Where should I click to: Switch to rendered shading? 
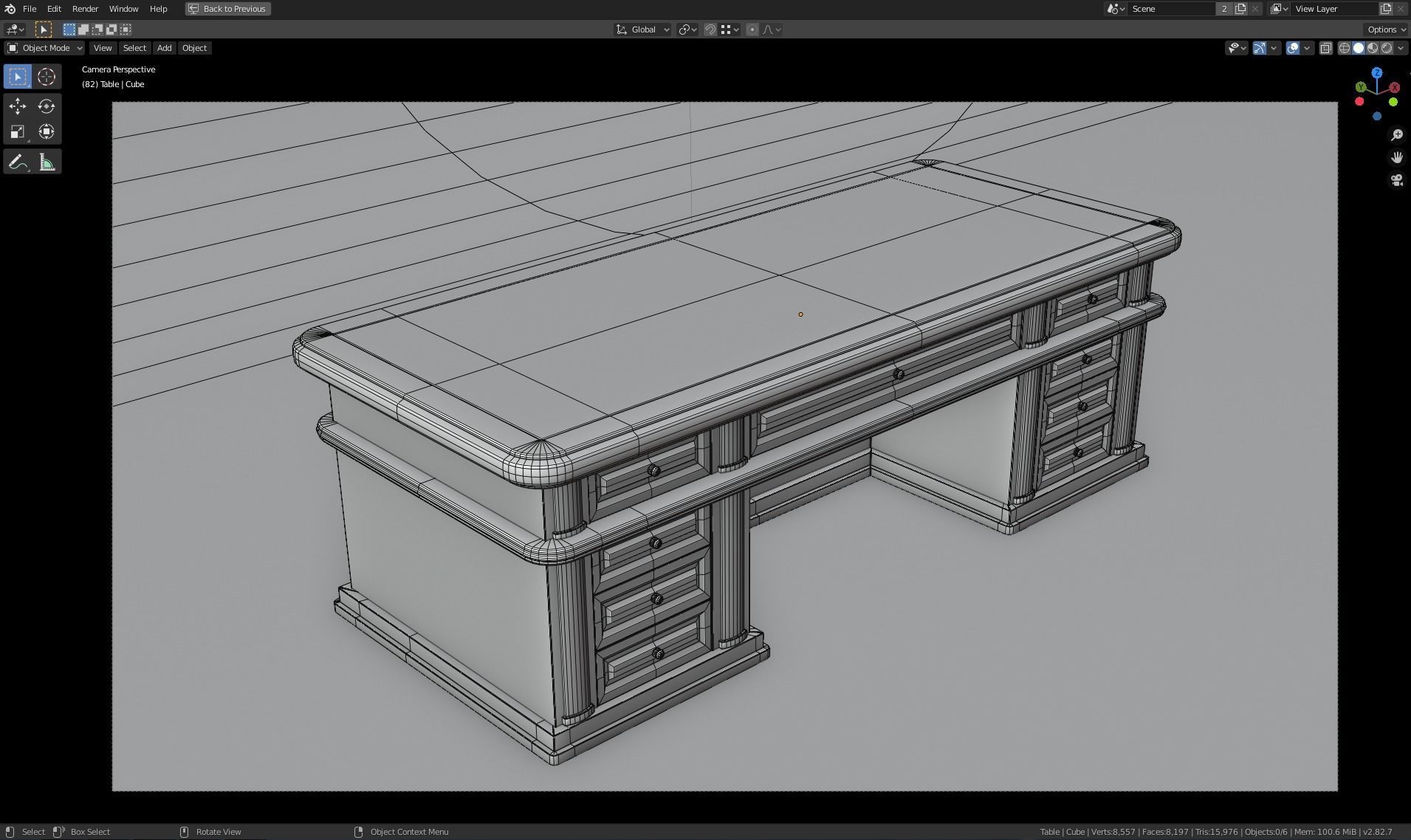[1387, 48]
